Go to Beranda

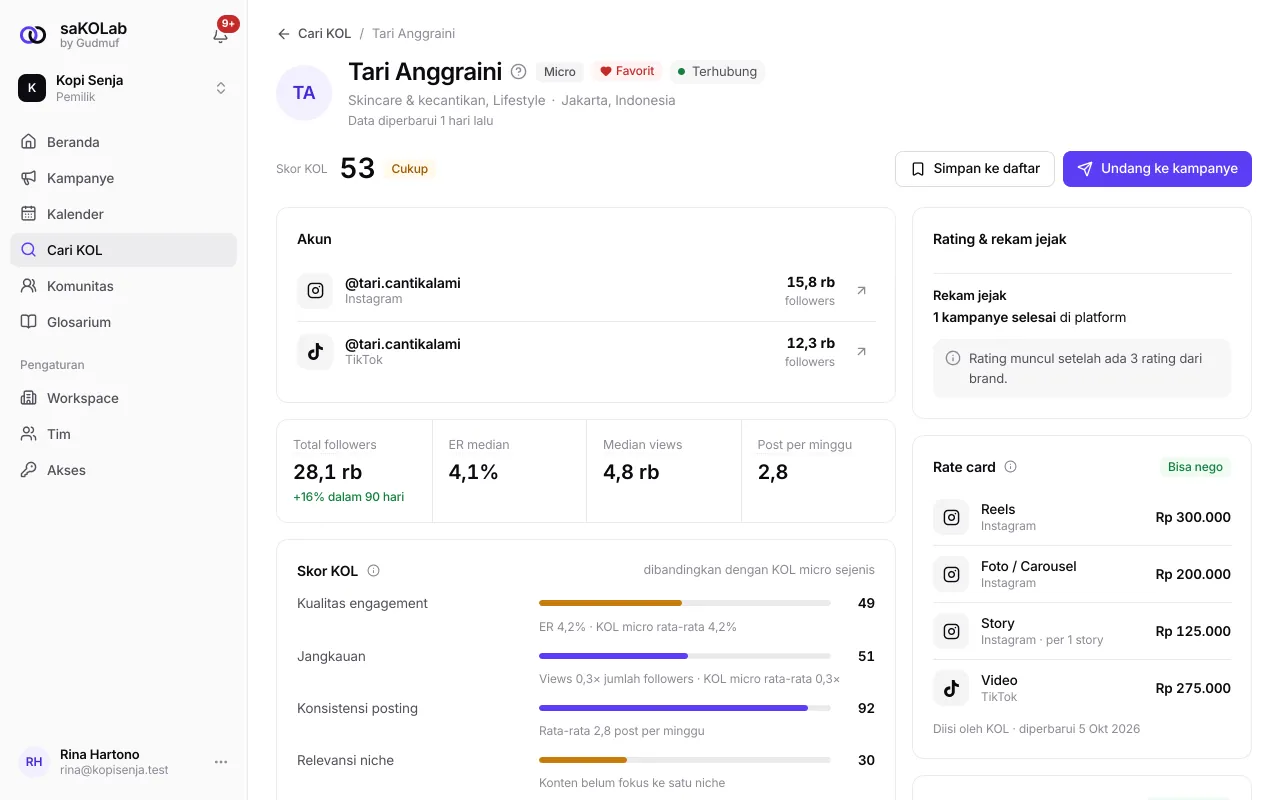(x=123, y=142)
